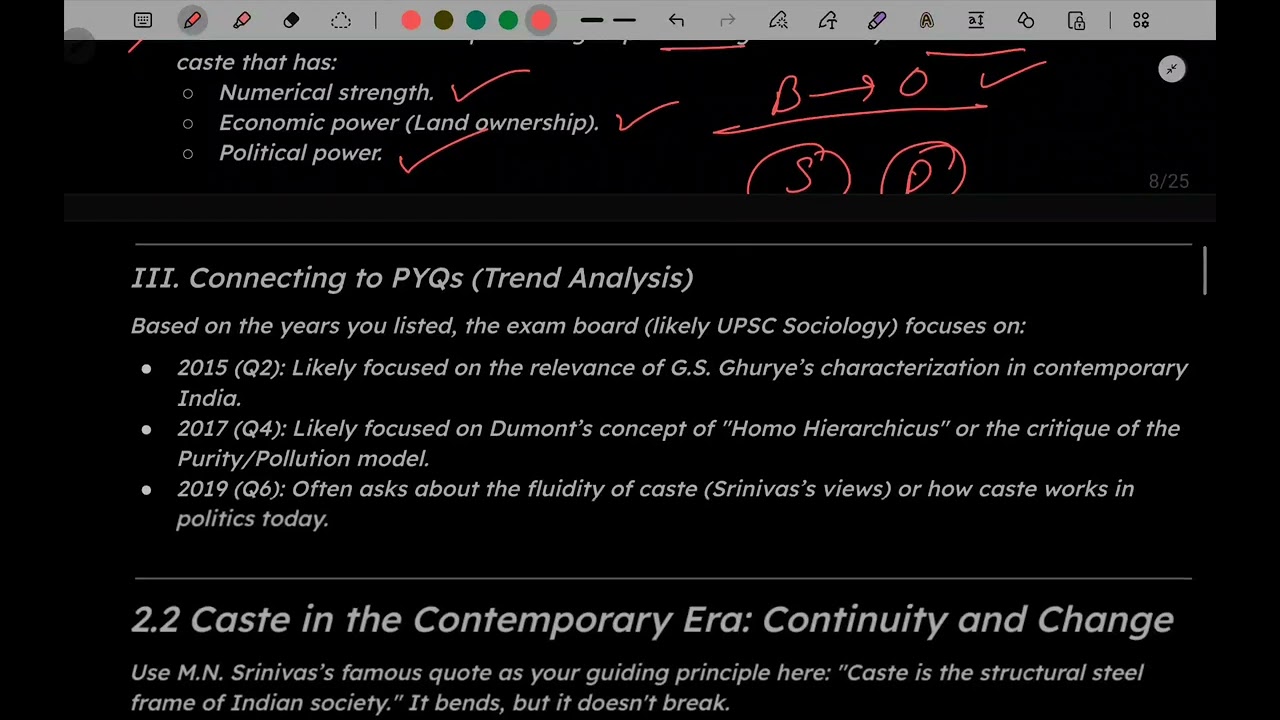Image resolution: width=1280 pixels, height=720 pixels.
Task: Open the keyboard input tool
Action: pos(143,20)
